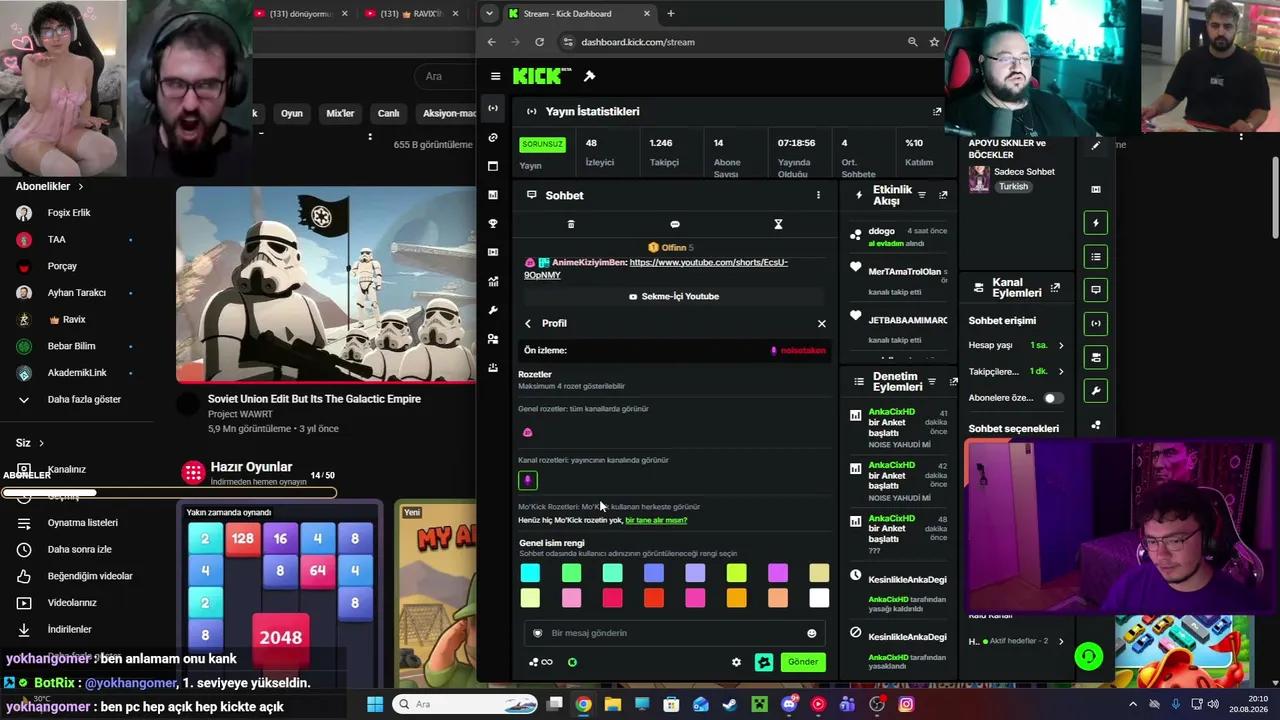
Task: Select the pink general badge
Action: point(528,432)
